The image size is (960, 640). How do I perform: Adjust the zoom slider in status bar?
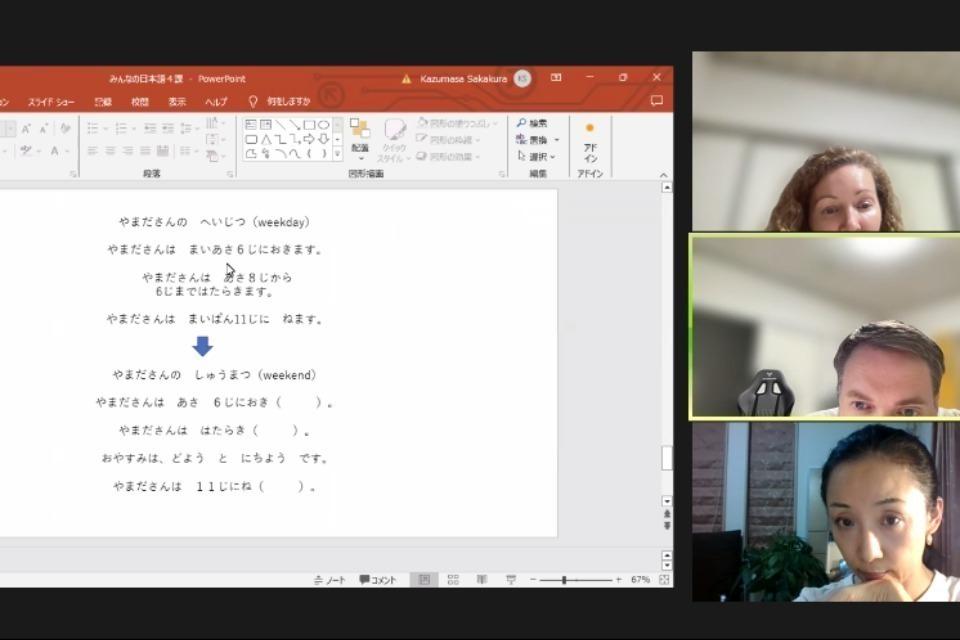pos(564,580)
